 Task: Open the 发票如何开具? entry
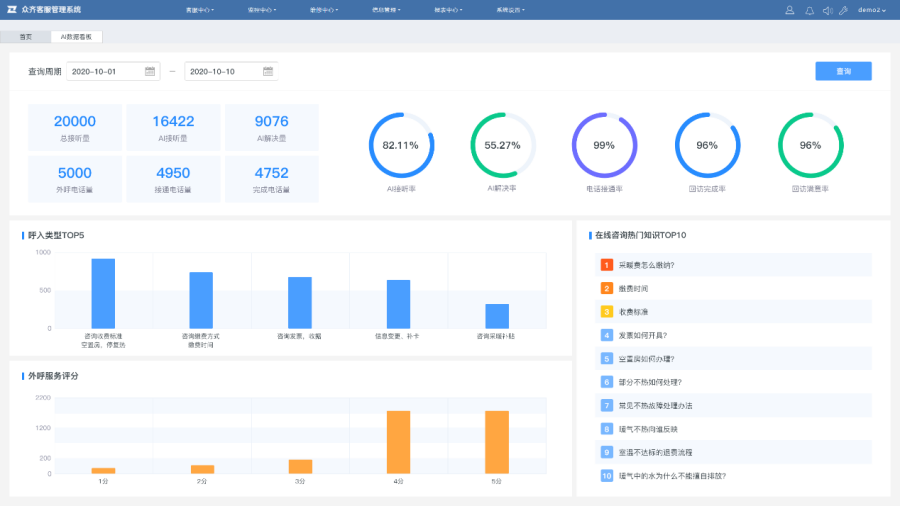coord(734,335)
